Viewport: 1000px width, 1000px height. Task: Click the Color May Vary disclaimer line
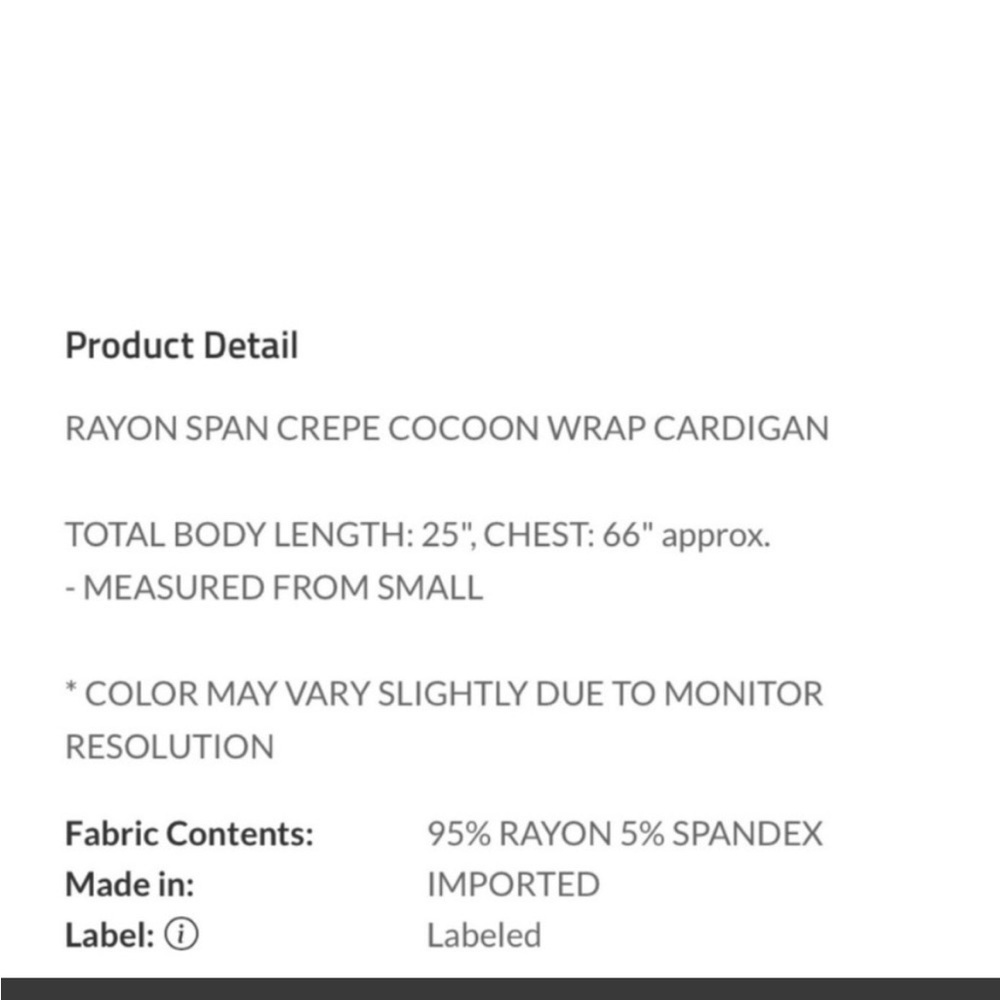click(x=445, y=694)
